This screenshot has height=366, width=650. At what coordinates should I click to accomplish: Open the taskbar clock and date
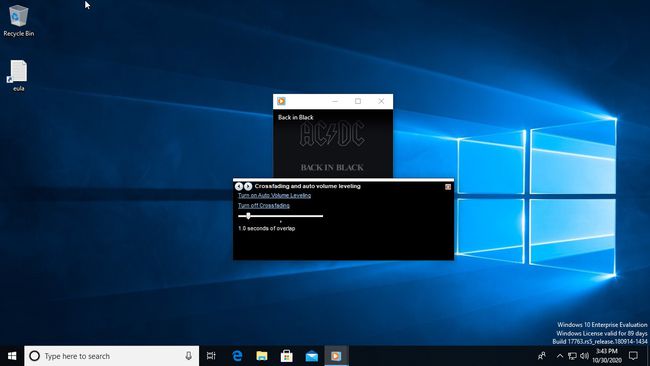pos(607,356)
